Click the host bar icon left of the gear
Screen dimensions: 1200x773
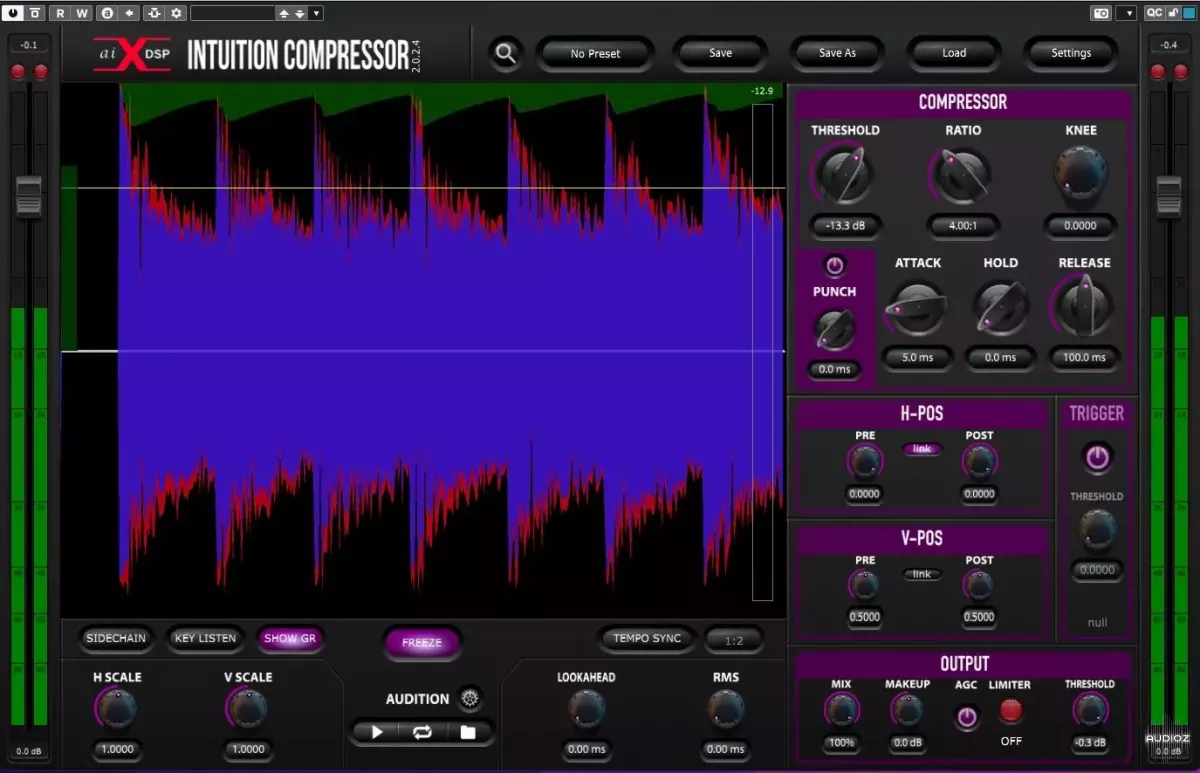(155, 13)
